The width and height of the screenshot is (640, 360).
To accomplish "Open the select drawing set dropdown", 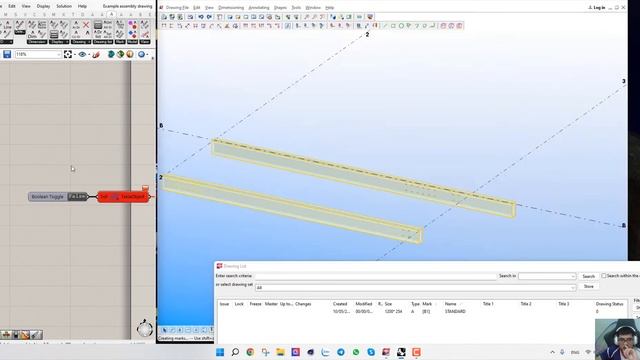I will (416, 288).
